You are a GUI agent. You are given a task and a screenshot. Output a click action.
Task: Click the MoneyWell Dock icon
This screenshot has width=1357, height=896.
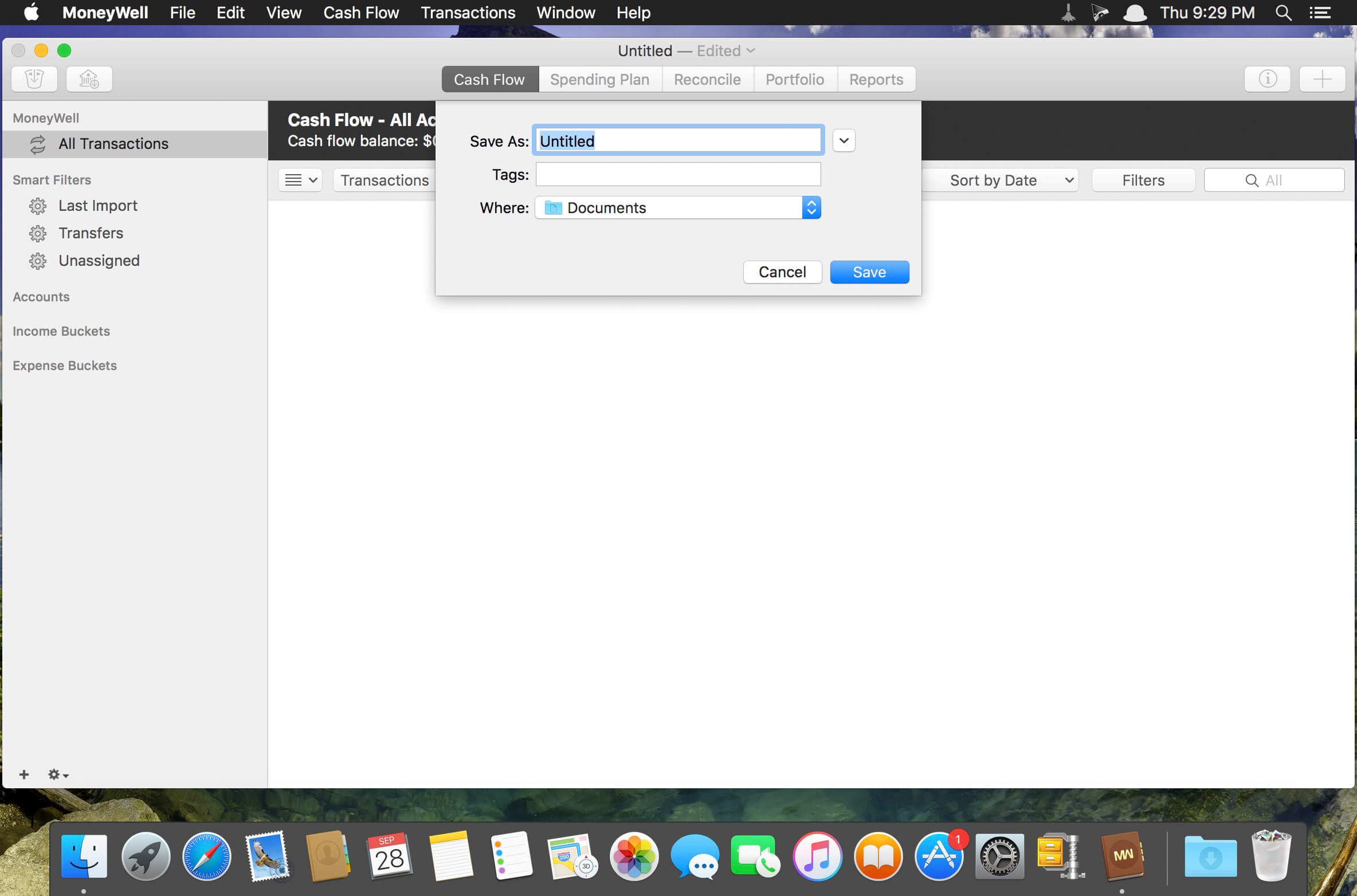(x=1122, y=856)
